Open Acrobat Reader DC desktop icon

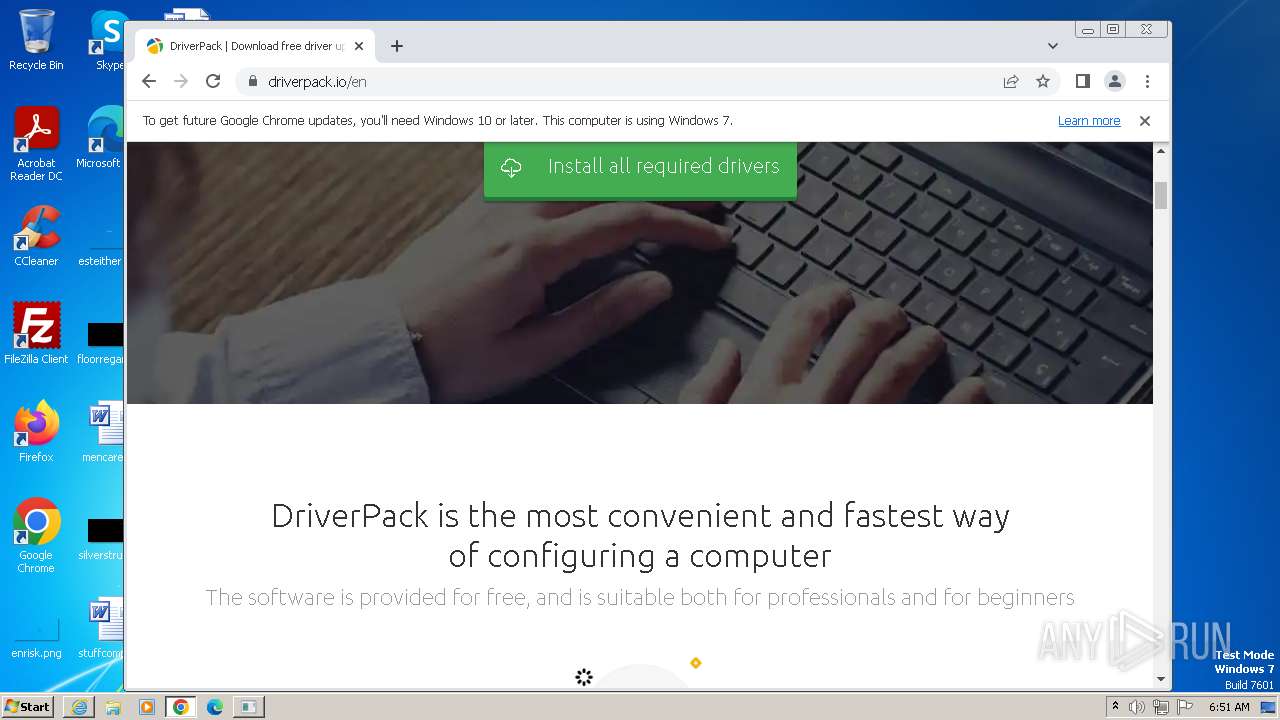tap(36, 144)
